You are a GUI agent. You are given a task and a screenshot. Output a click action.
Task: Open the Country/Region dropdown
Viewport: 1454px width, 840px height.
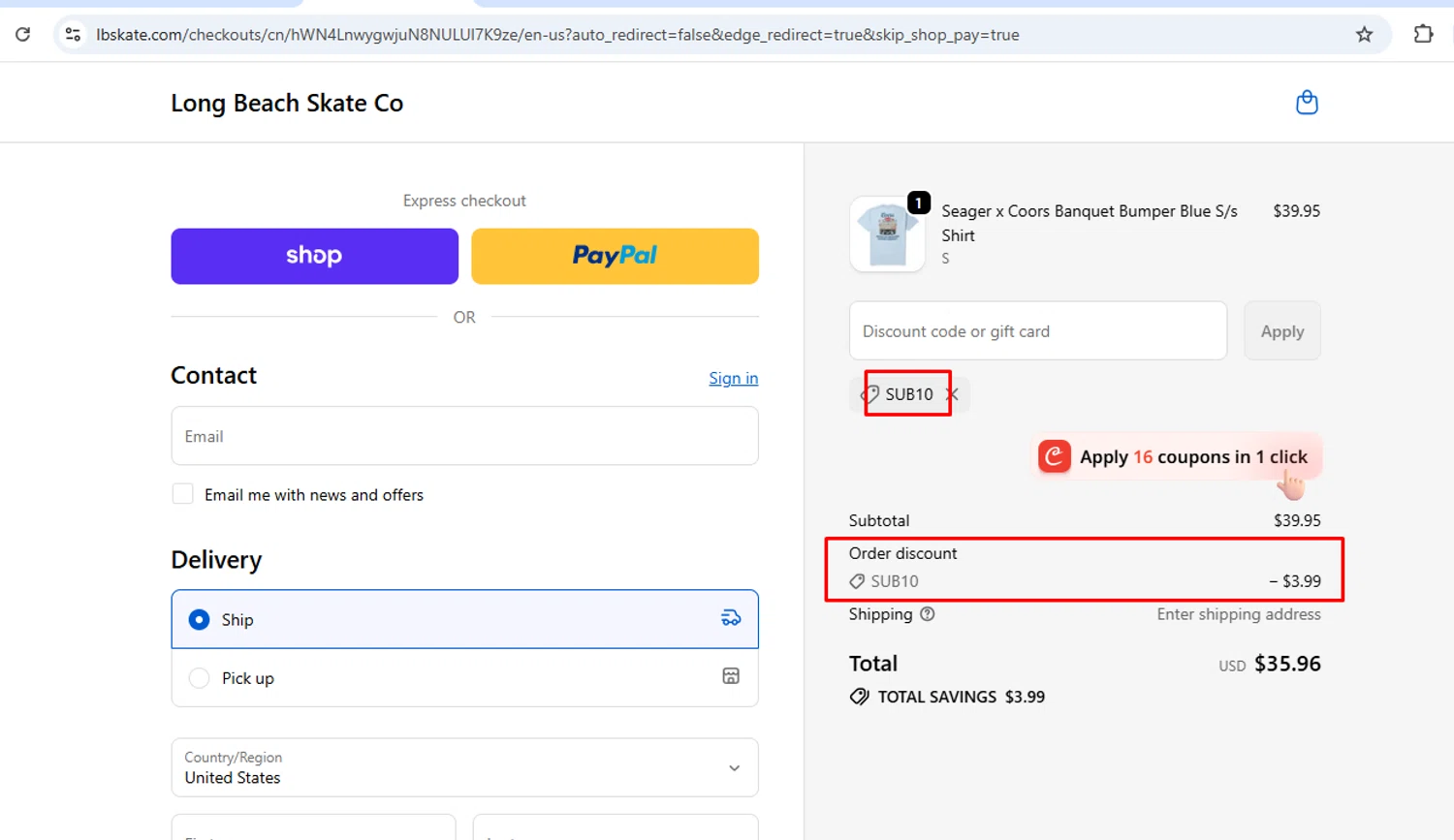tap(464, 767)
